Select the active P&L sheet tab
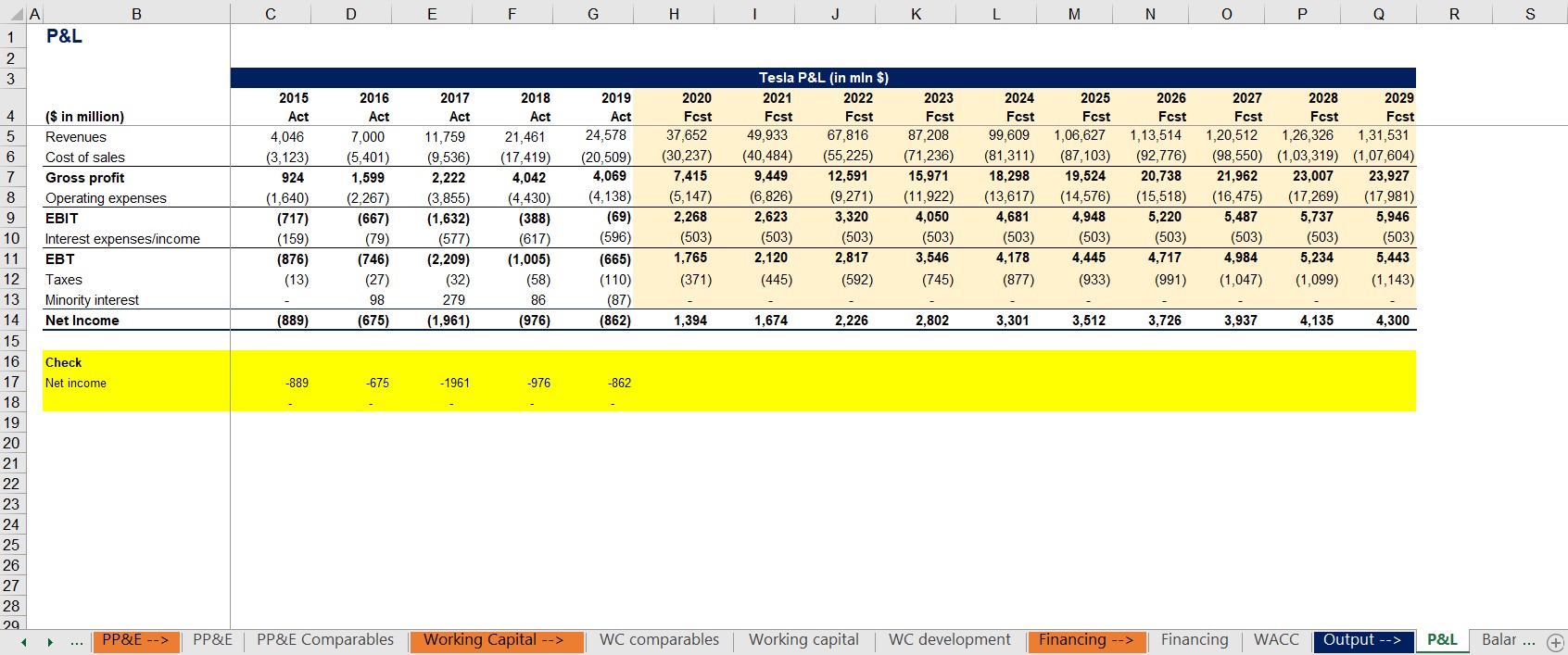Viewport: 1568px width, 655px height. click(x=1442, y=640)
